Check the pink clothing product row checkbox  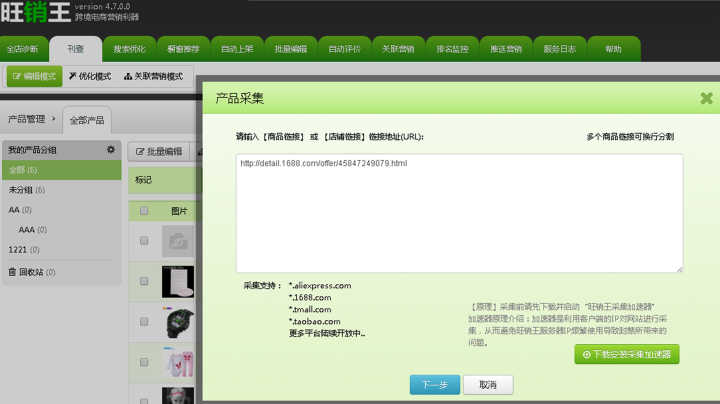tap(144, 362)
